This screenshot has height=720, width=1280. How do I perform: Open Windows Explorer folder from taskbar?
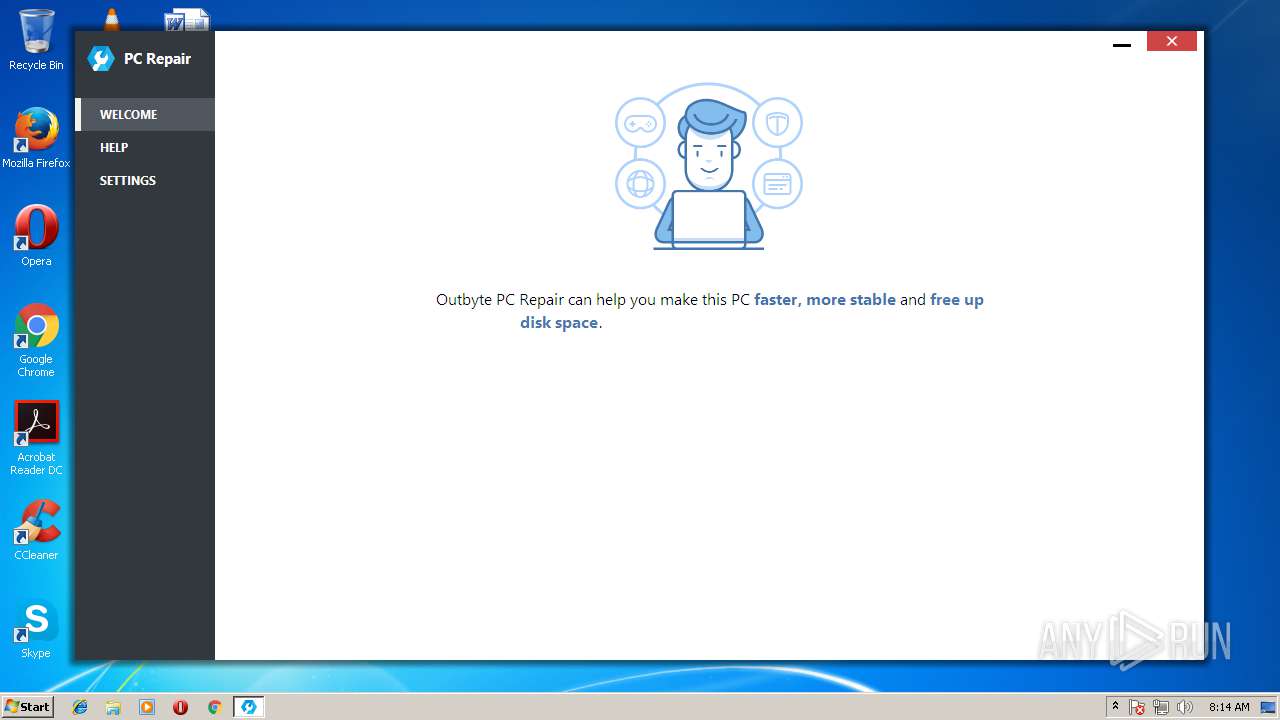click(x=113, y=707)
